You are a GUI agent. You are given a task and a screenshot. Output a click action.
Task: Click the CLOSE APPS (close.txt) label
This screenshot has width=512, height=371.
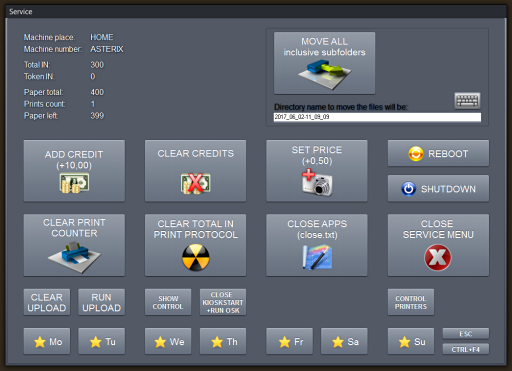[317, 229]
